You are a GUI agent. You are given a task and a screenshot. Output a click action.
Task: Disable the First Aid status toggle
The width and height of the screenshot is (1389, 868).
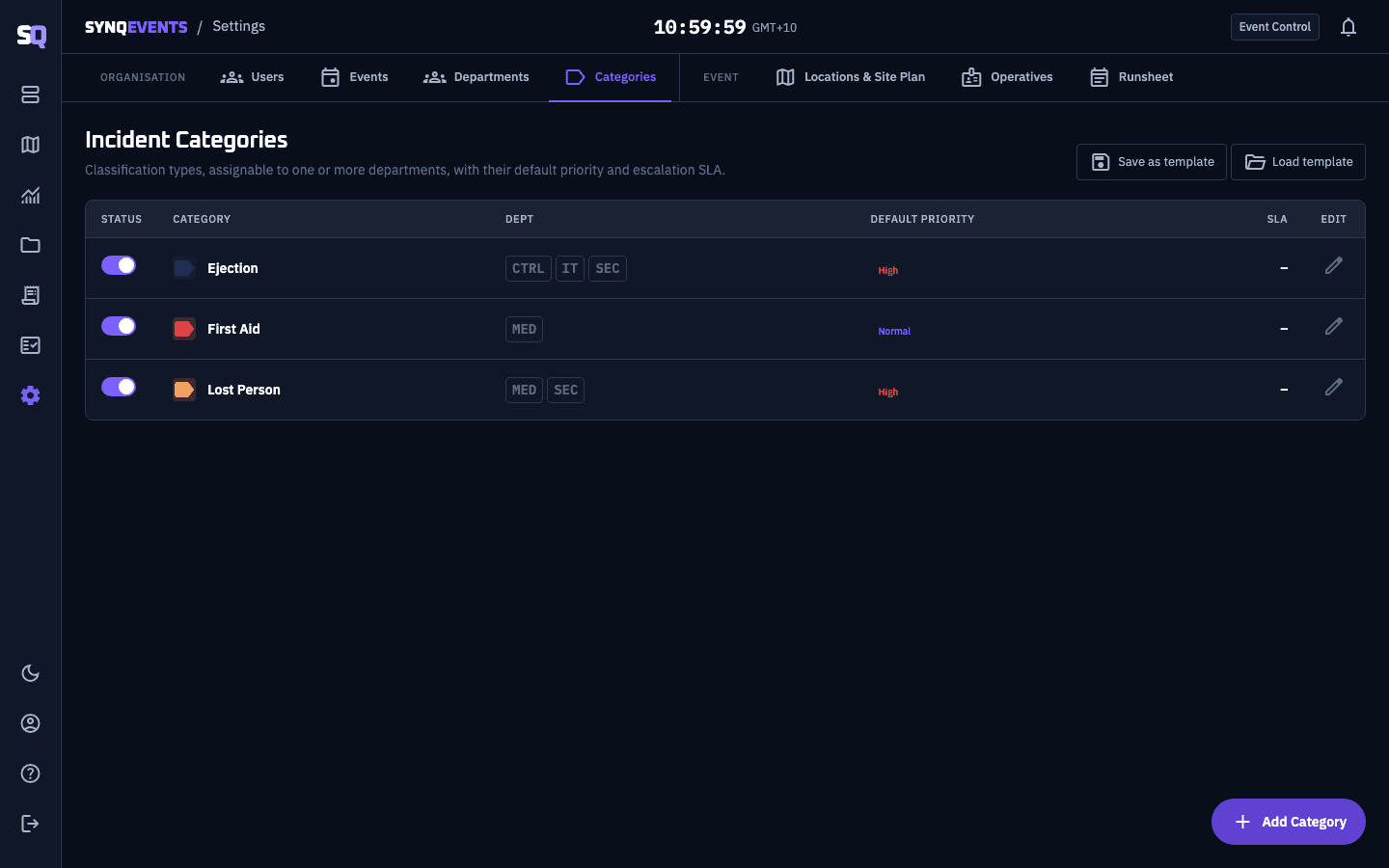119,326
